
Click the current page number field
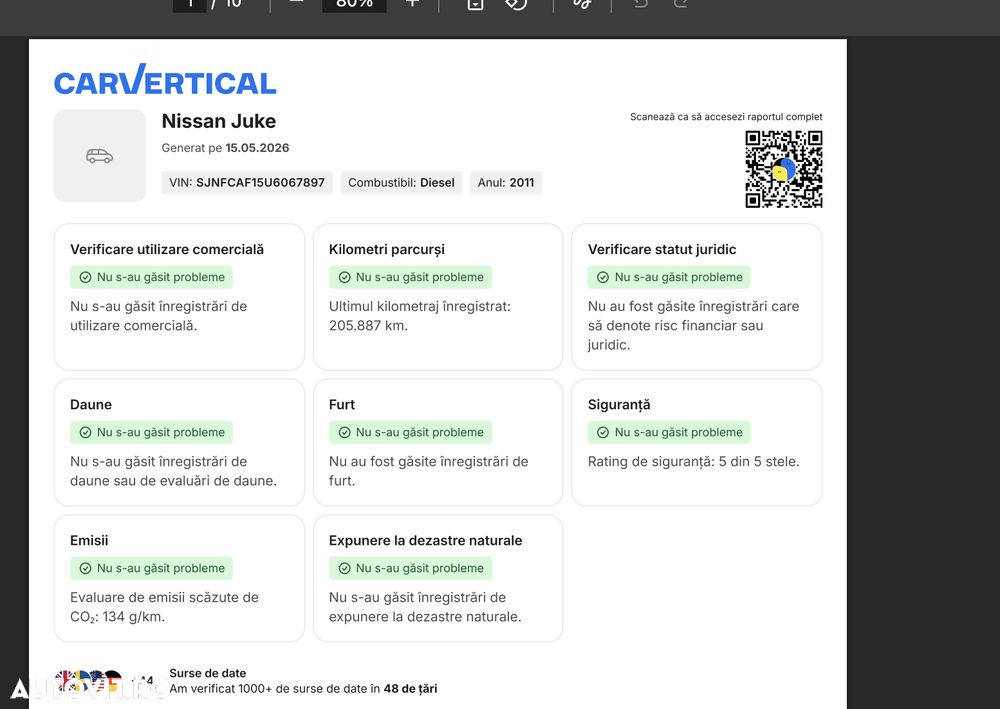point(190,4)
